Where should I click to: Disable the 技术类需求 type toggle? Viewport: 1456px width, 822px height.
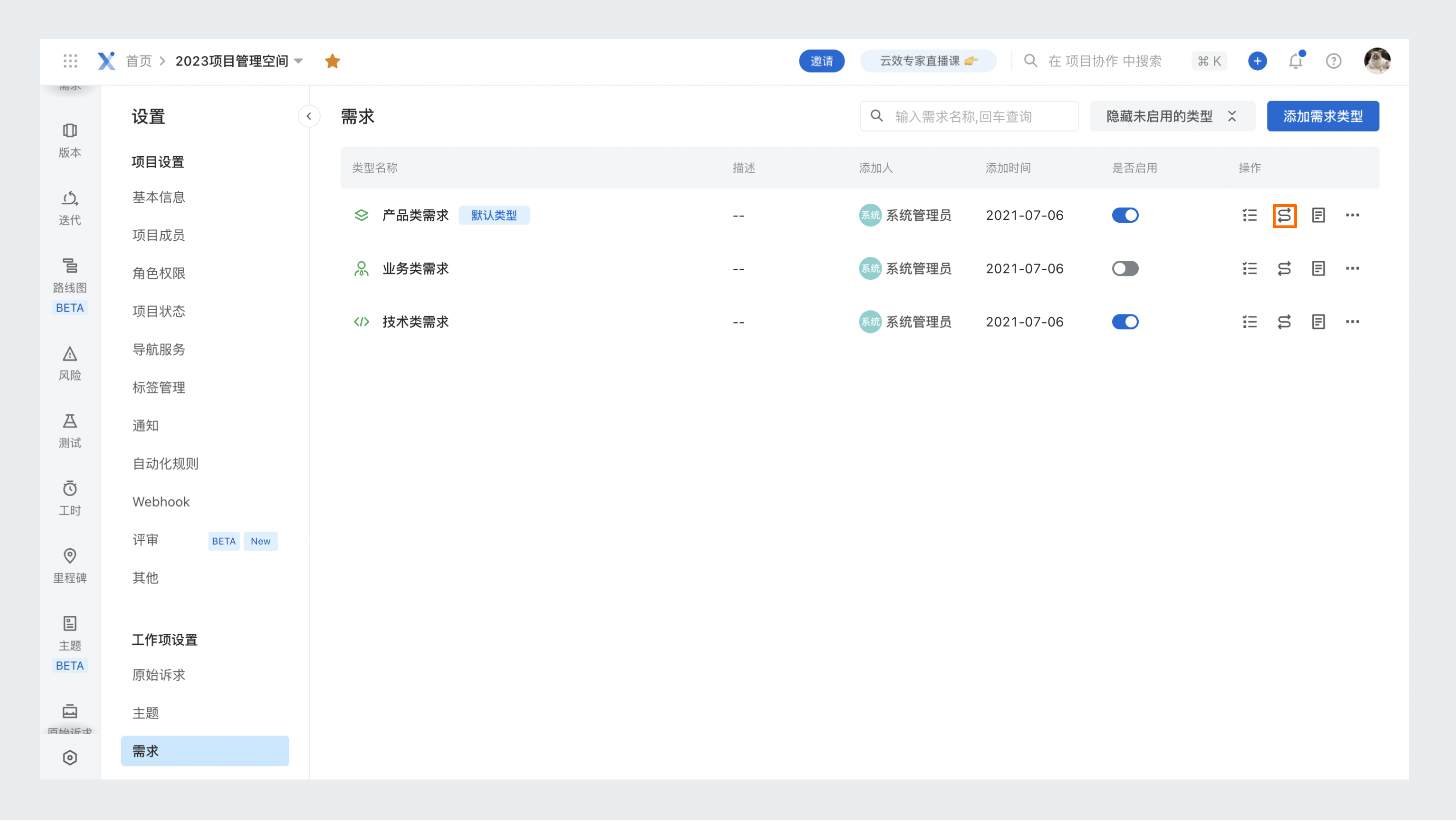(1125, 322)
